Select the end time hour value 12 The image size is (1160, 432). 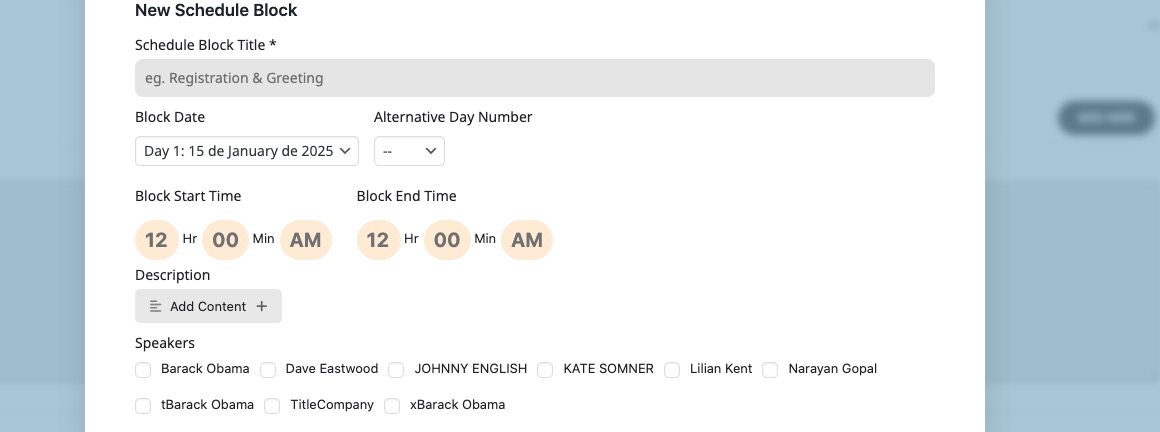[x=378, y=240]
